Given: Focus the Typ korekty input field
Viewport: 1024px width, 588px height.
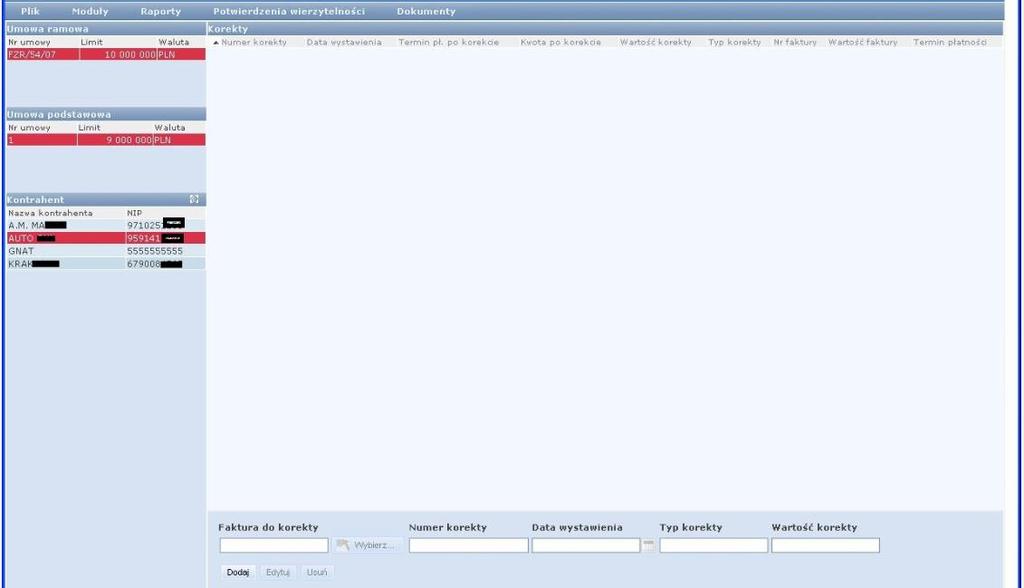Looking at the screenshot, I should (714, 545).
